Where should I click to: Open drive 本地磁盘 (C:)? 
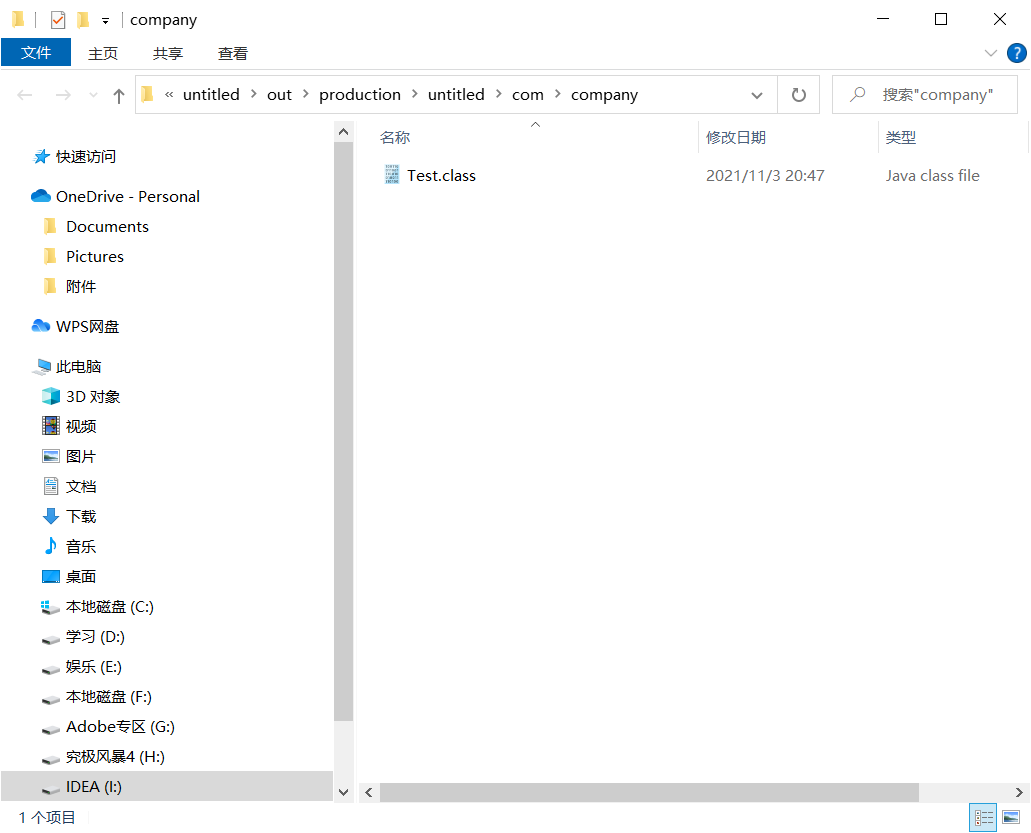(110, 607)
